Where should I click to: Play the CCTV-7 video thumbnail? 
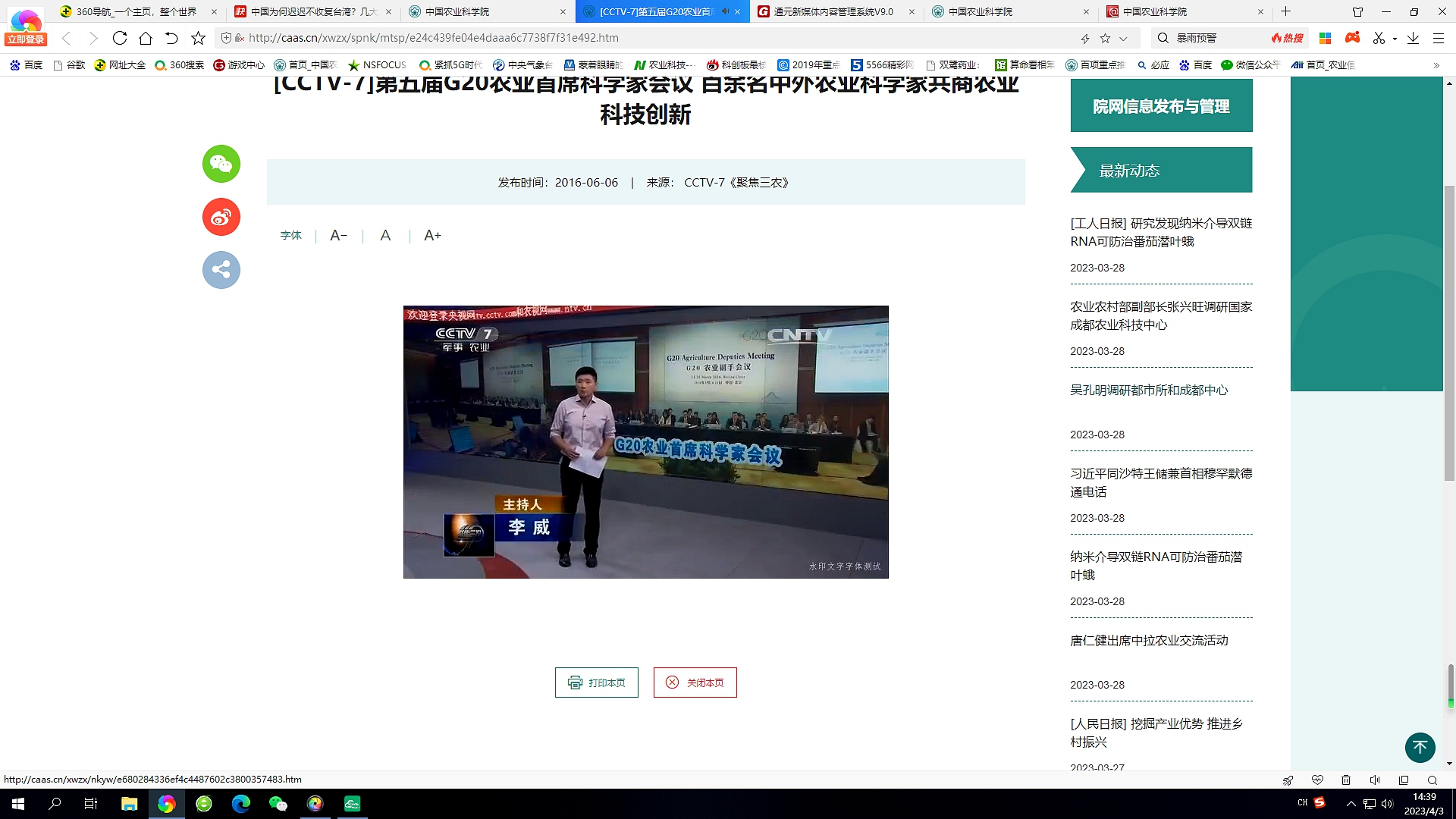coord(646,442)
